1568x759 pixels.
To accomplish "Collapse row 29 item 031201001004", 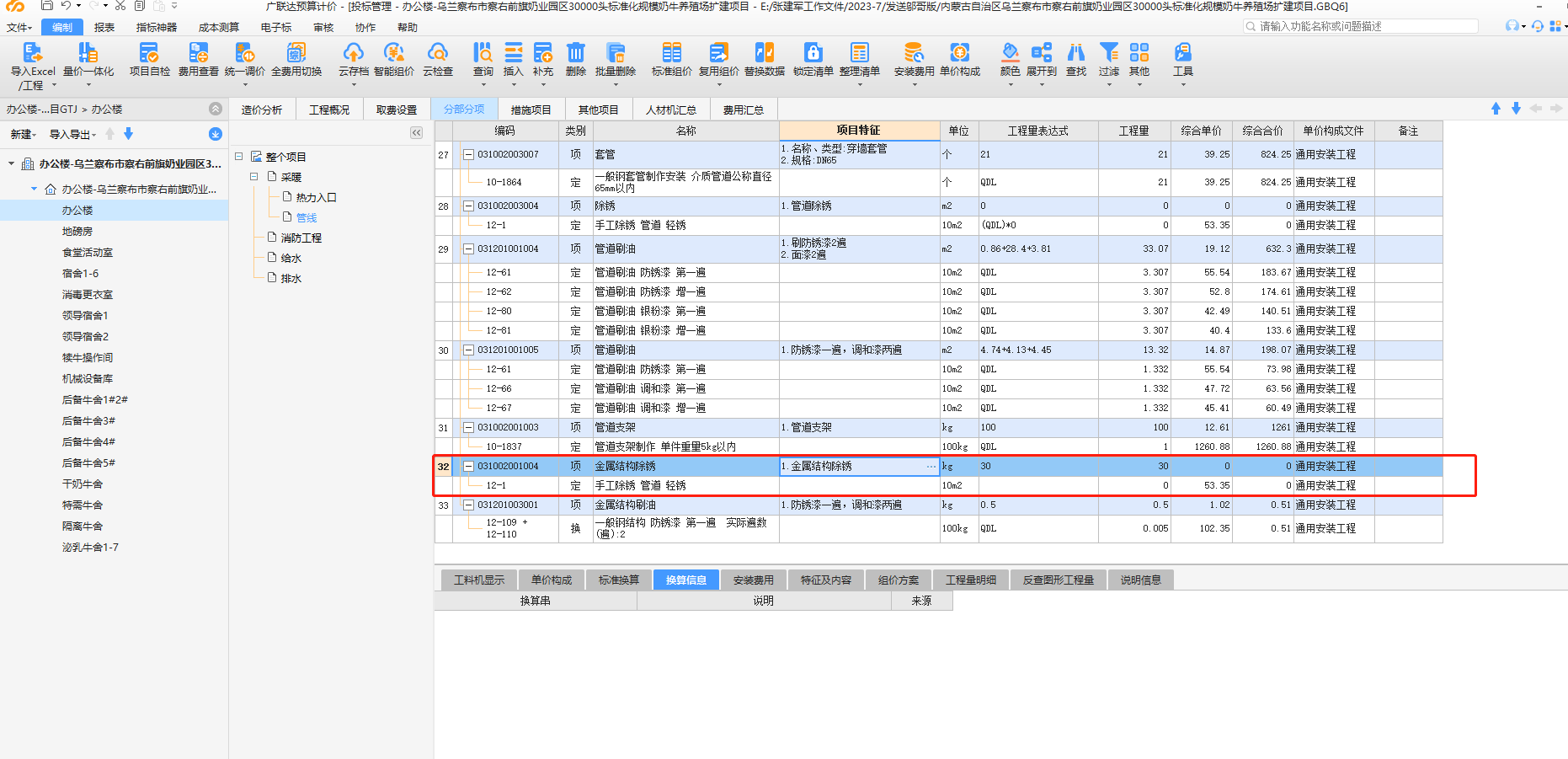I will click(468, 249).
